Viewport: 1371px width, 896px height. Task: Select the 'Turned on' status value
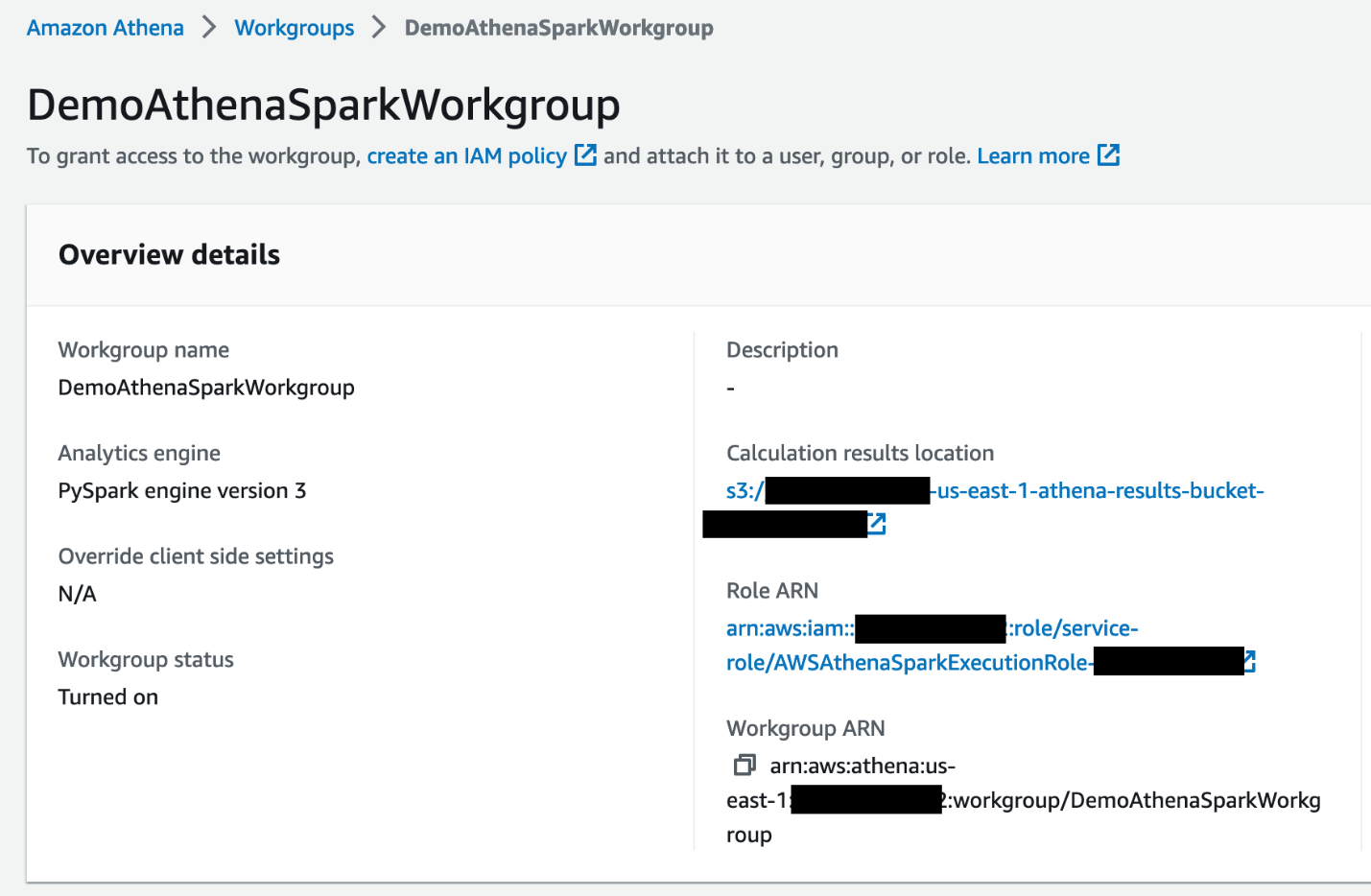coord(108,697)
